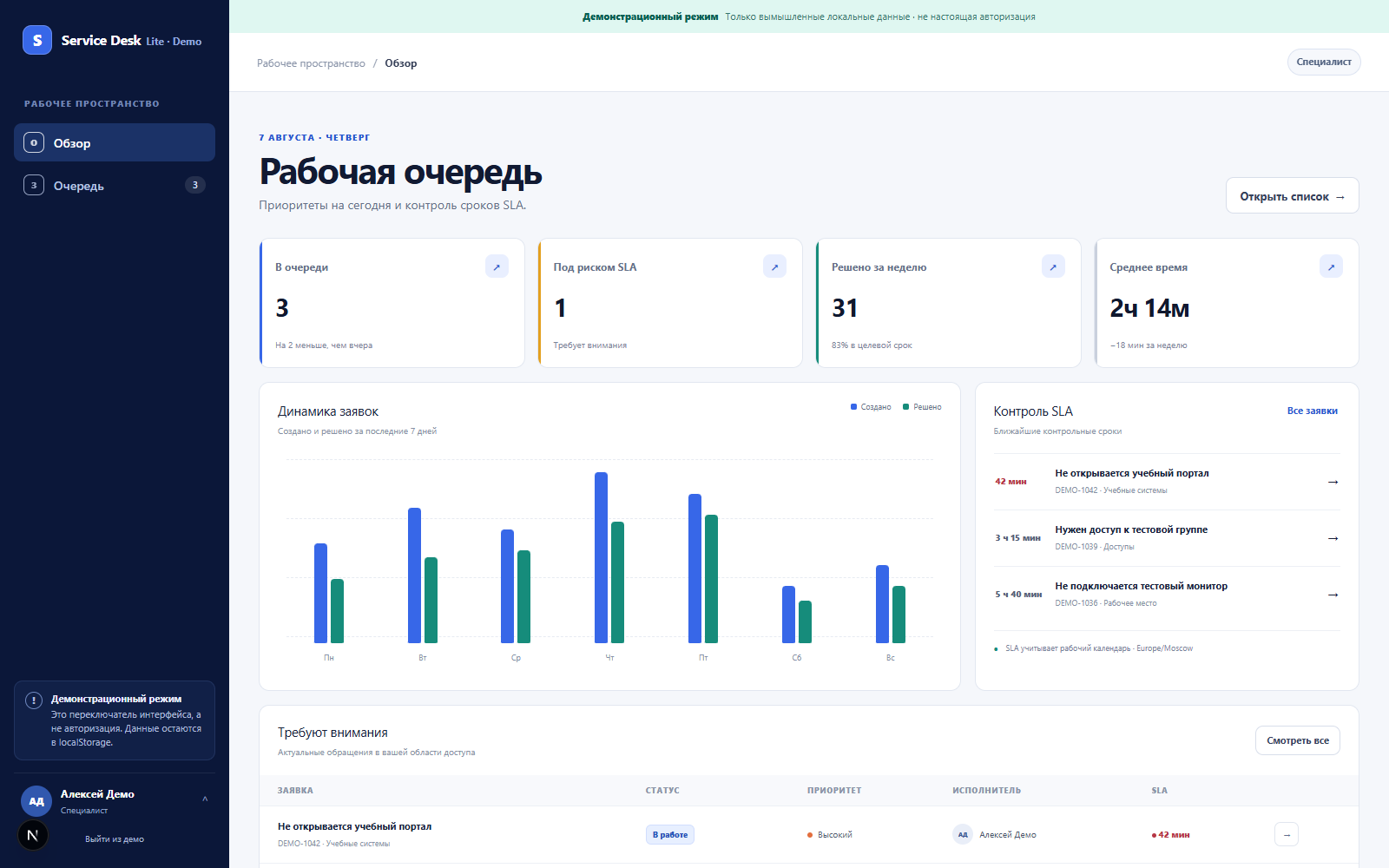Click the 'Открыть список' button

click(x=1293, y=195)
